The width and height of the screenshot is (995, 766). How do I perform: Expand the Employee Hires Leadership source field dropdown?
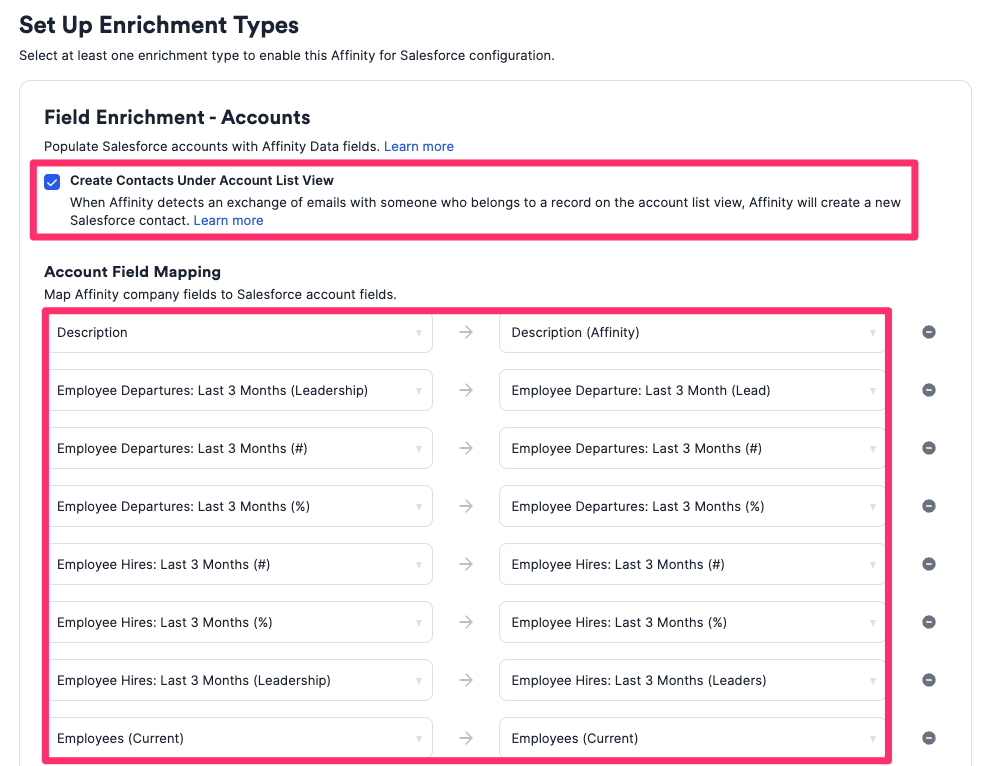coord(240,680)
